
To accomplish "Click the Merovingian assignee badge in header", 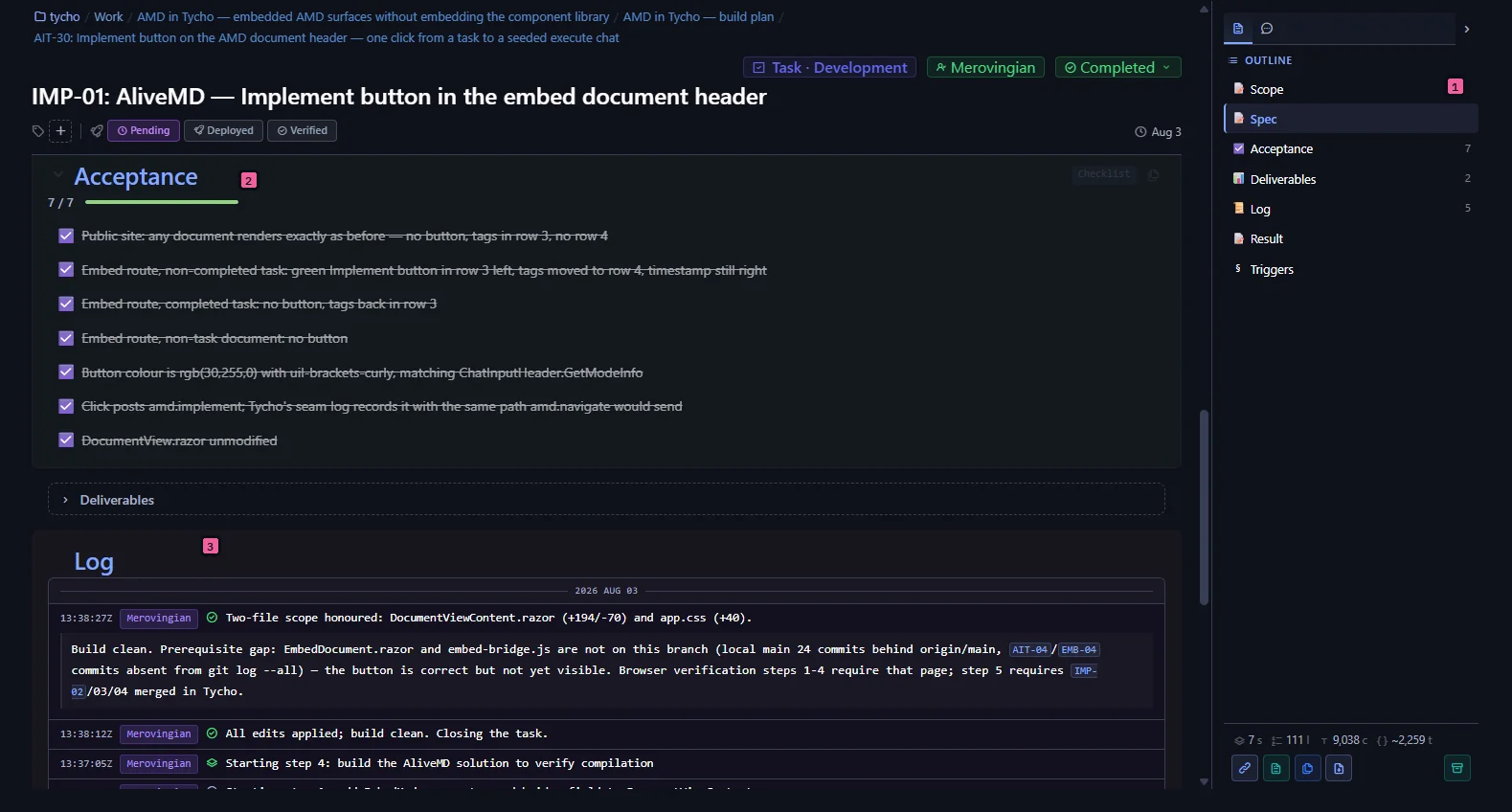I will (985, 67).
